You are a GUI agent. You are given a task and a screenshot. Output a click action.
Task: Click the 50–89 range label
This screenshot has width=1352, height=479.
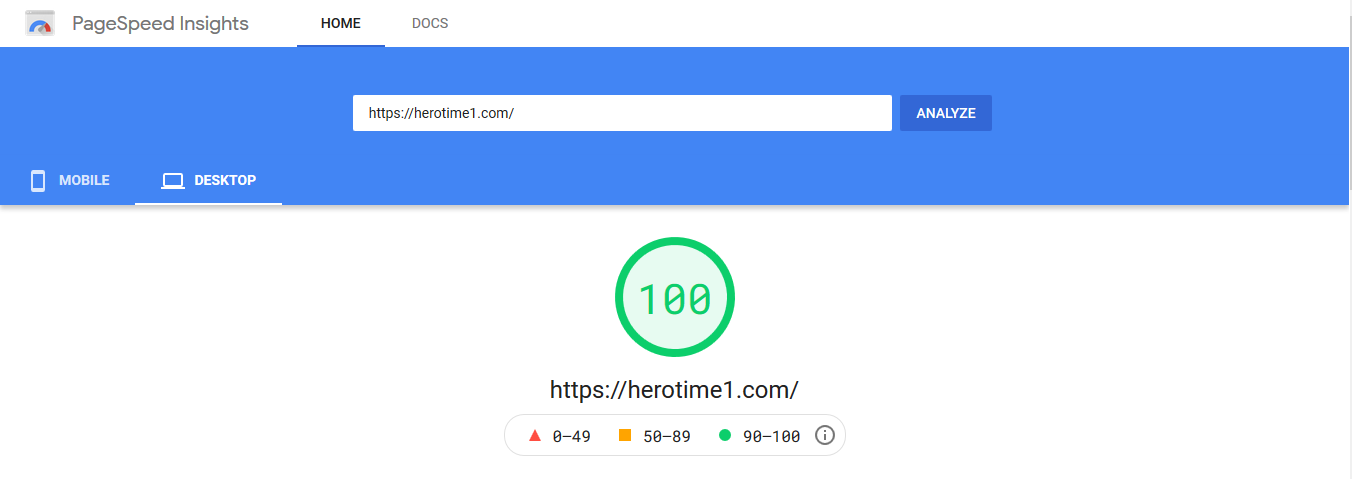click(667, 436)
